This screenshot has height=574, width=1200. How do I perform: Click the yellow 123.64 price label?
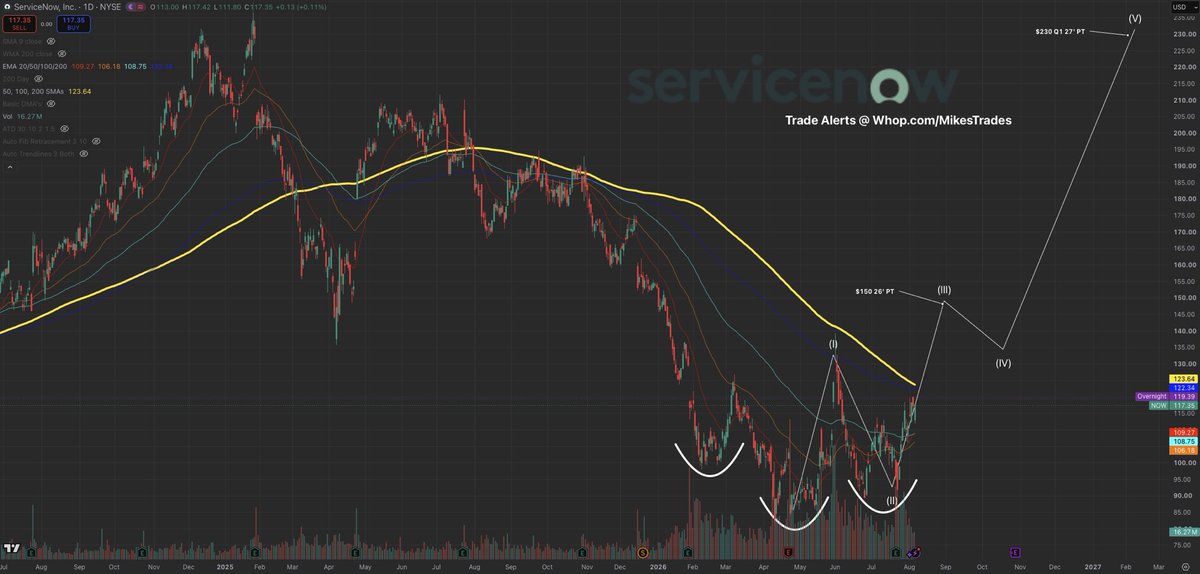[1183, 379]
